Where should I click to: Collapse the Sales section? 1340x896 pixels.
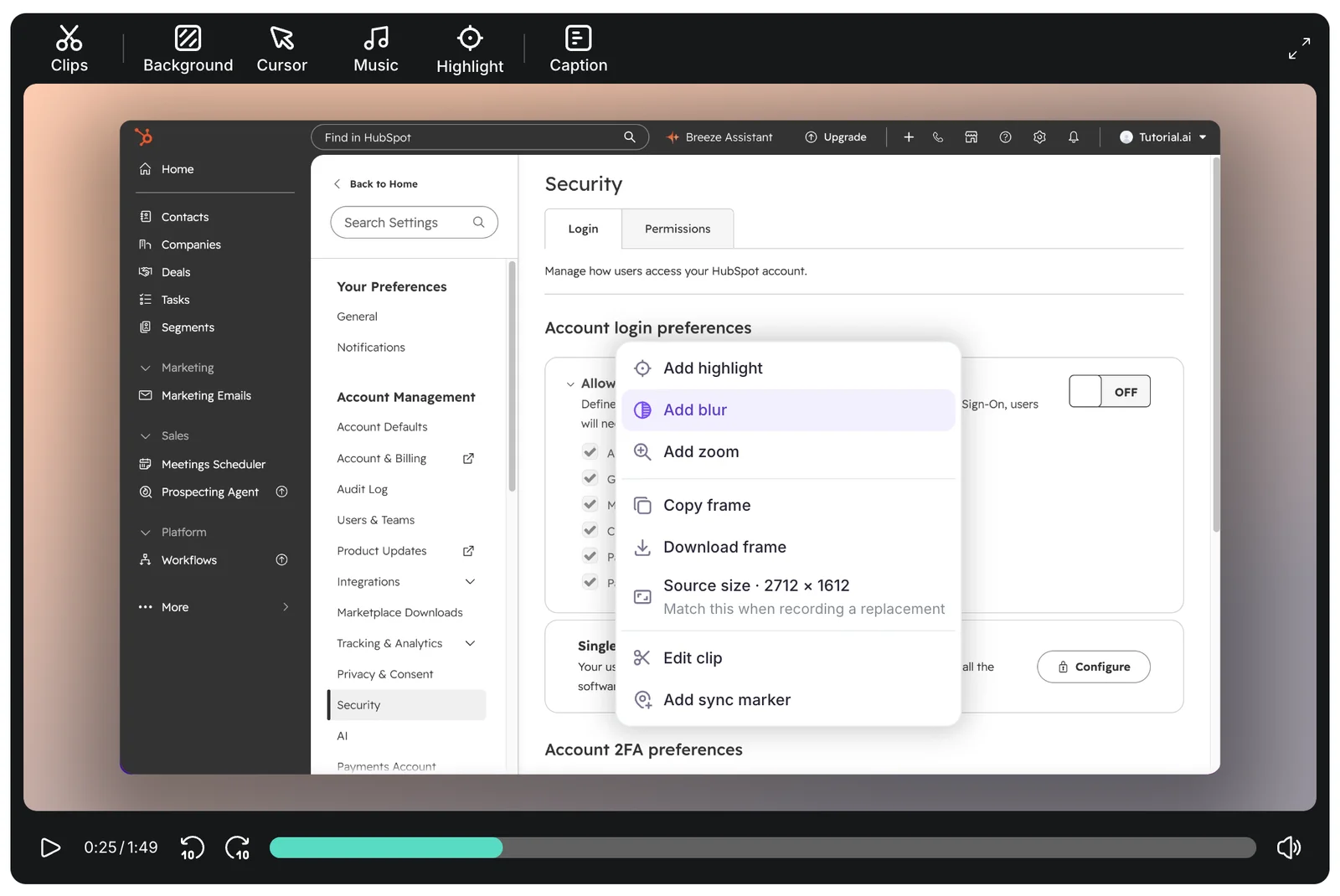145,436
